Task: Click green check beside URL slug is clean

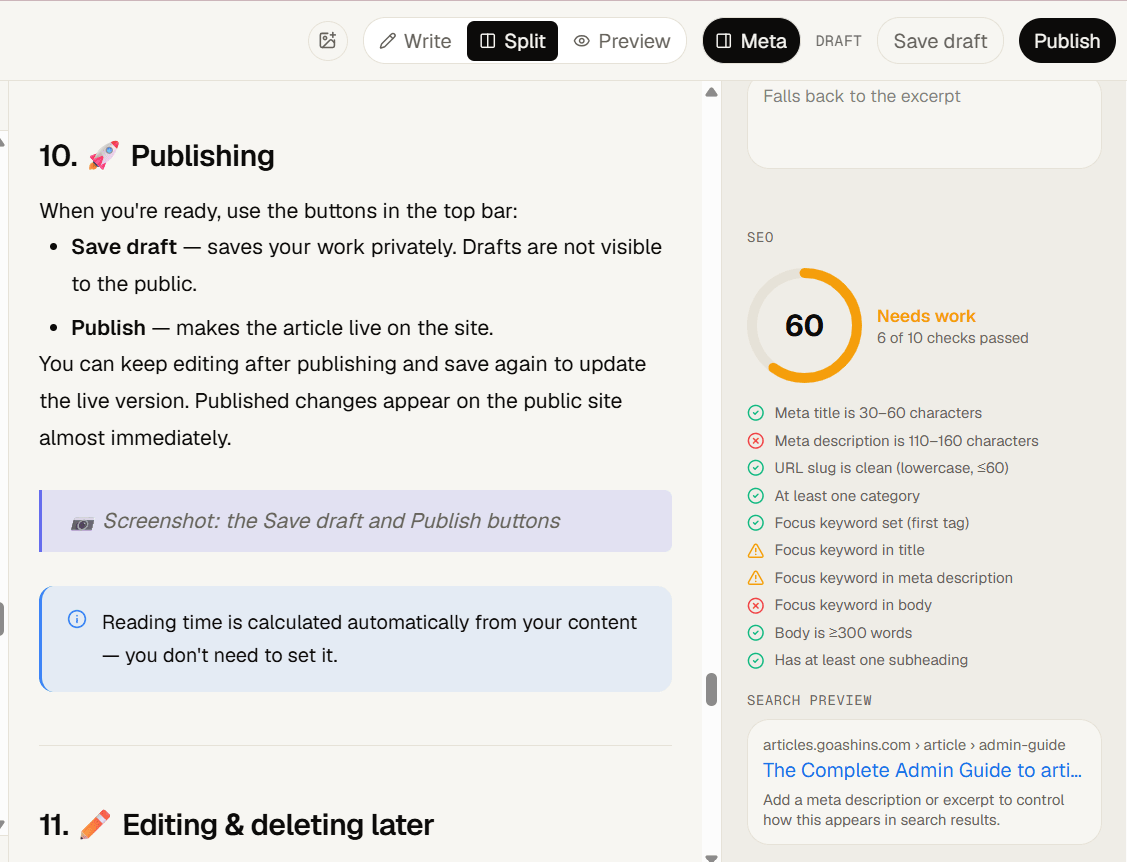Action: coord(755,468)
